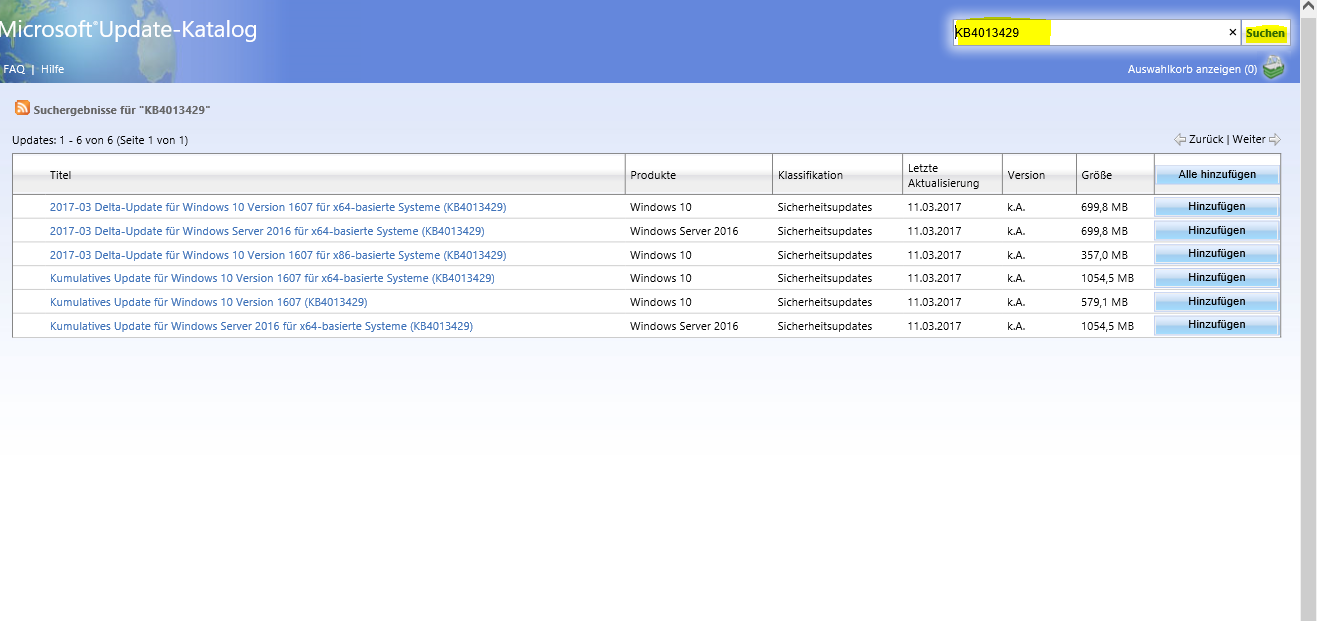The image size is (1317, 621).
Task: Add Kumulatives Update 579,1 MB via Hinzufügen
Action: [x=1217, y=302]
